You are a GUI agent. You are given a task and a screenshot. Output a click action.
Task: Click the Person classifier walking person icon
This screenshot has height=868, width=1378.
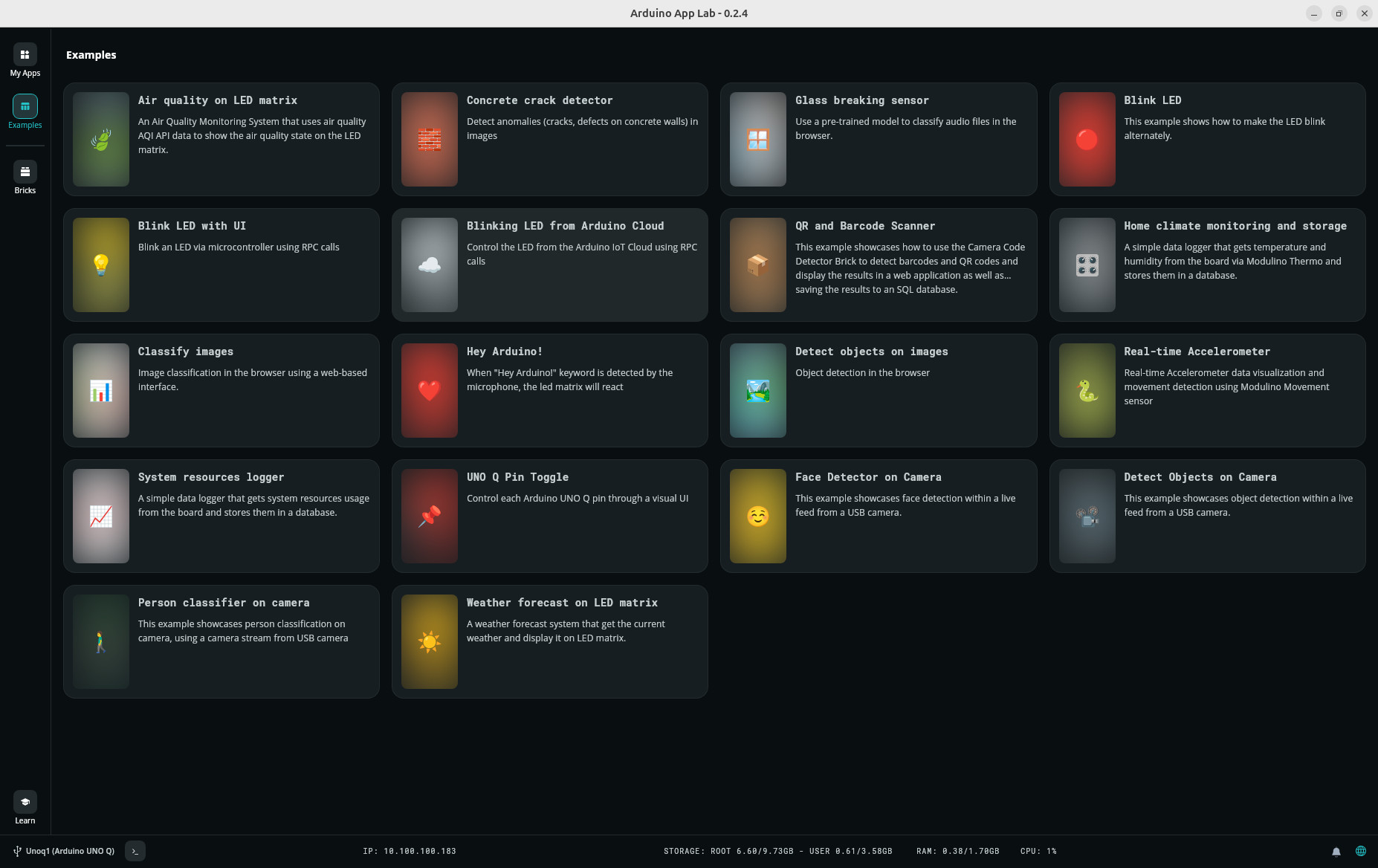(101, 641)
